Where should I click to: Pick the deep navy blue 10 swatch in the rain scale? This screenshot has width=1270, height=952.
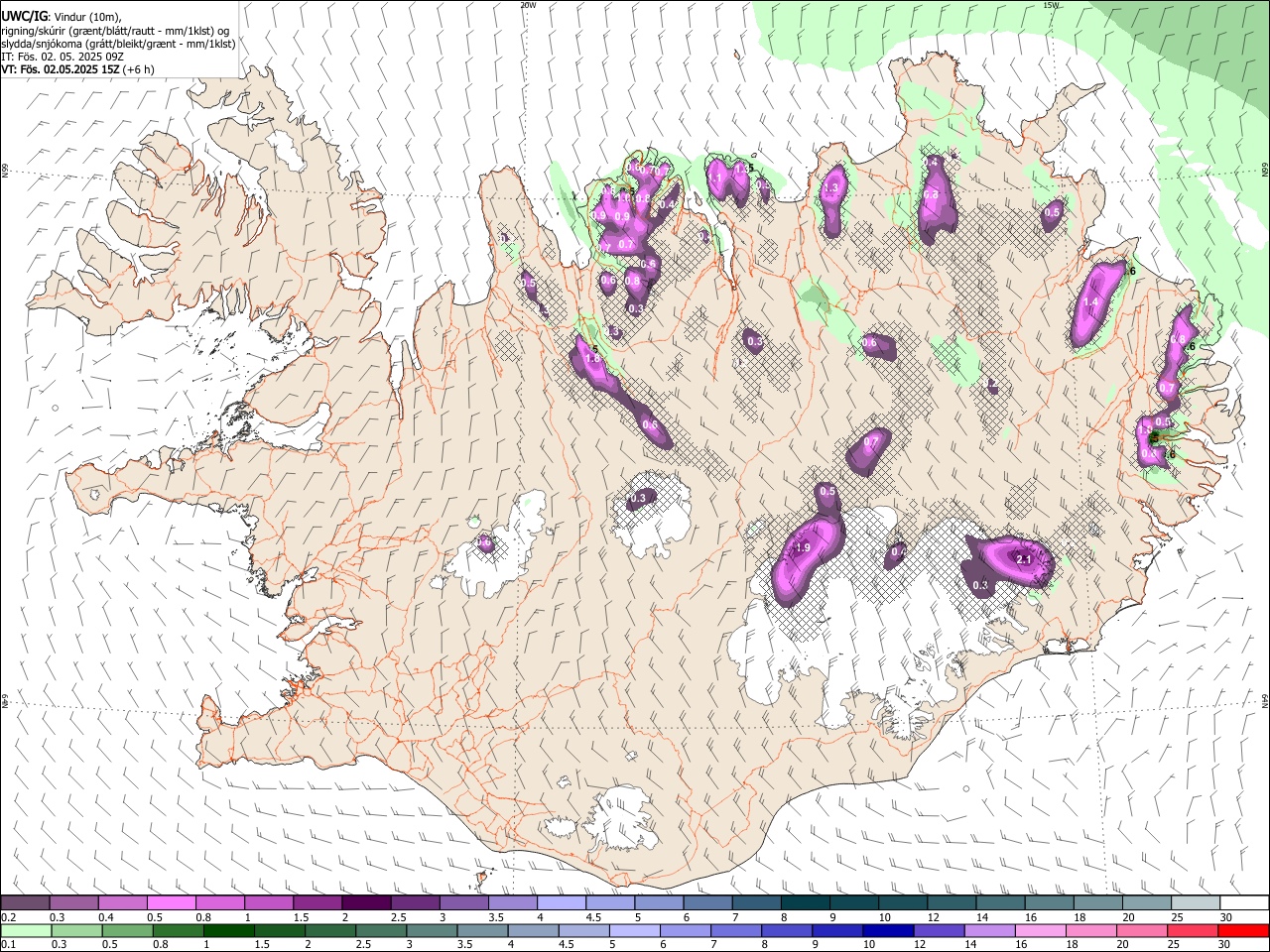pos(887,931)
